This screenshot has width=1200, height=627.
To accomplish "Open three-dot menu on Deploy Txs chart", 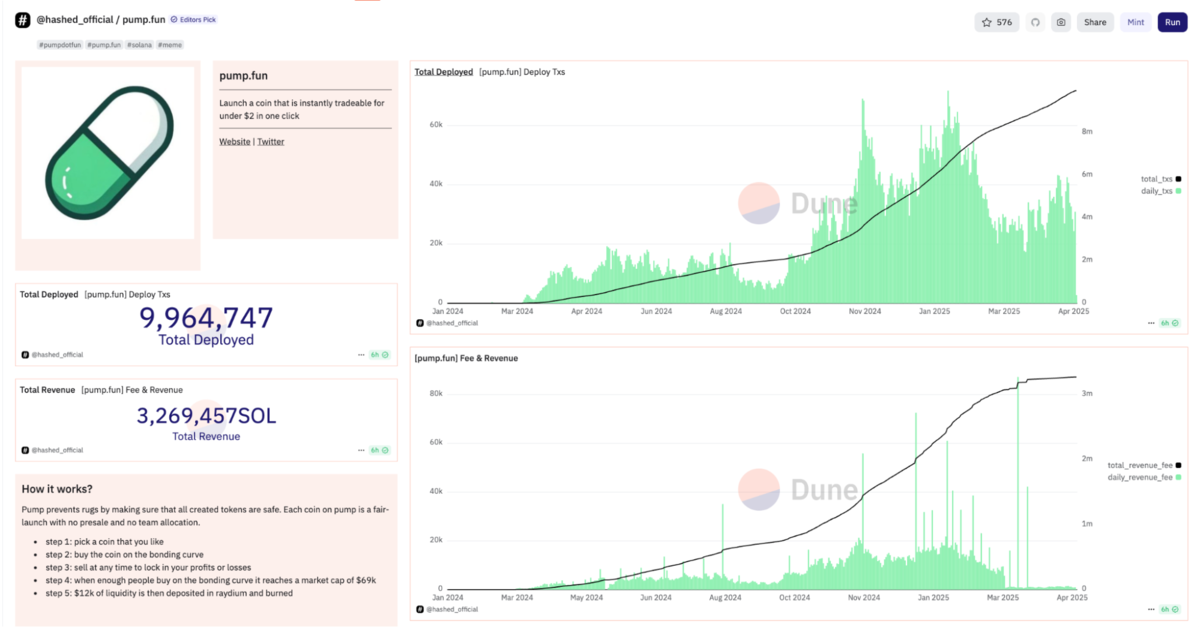I will 1151,323.
